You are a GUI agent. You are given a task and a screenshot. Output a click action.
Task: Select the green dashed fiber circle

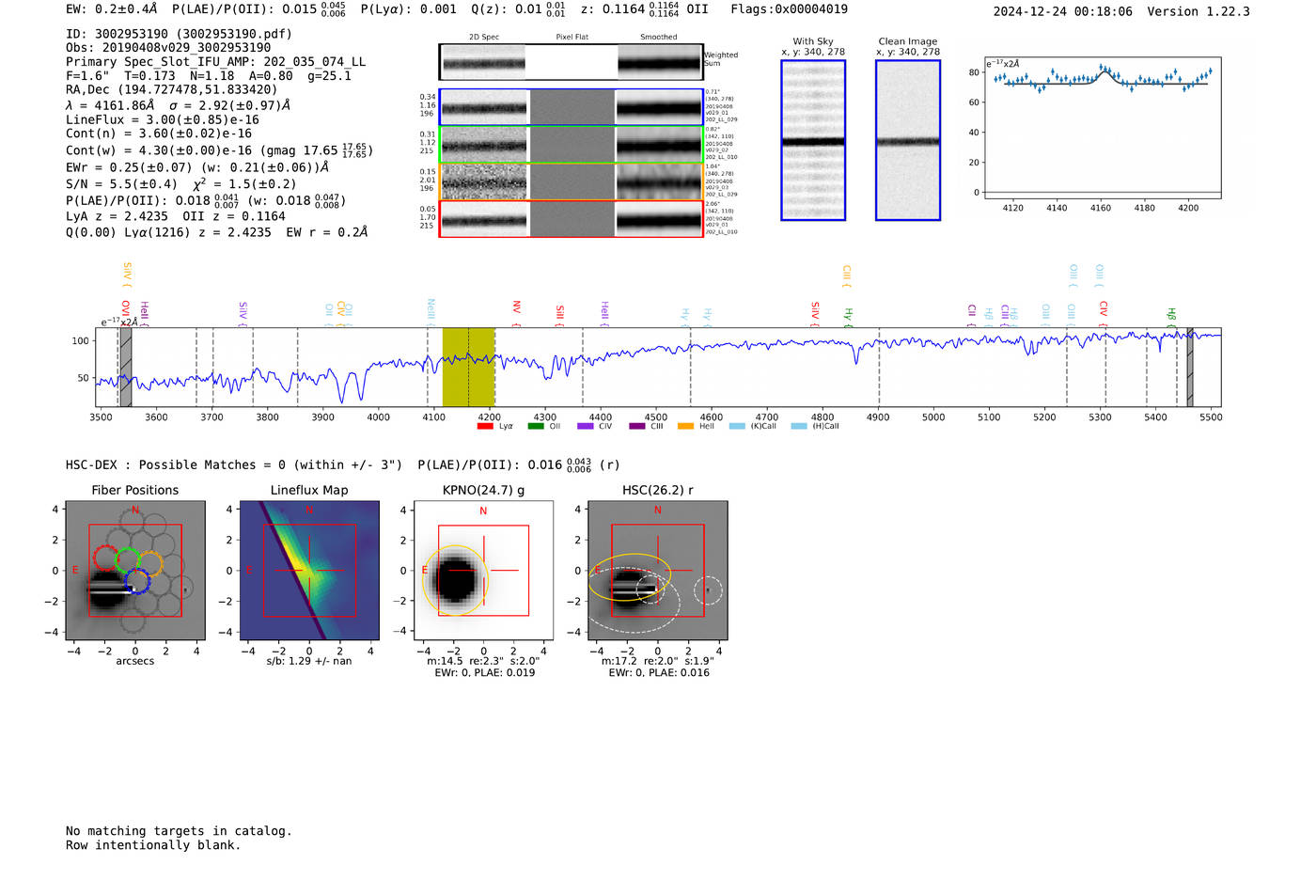tap(128, 560)
